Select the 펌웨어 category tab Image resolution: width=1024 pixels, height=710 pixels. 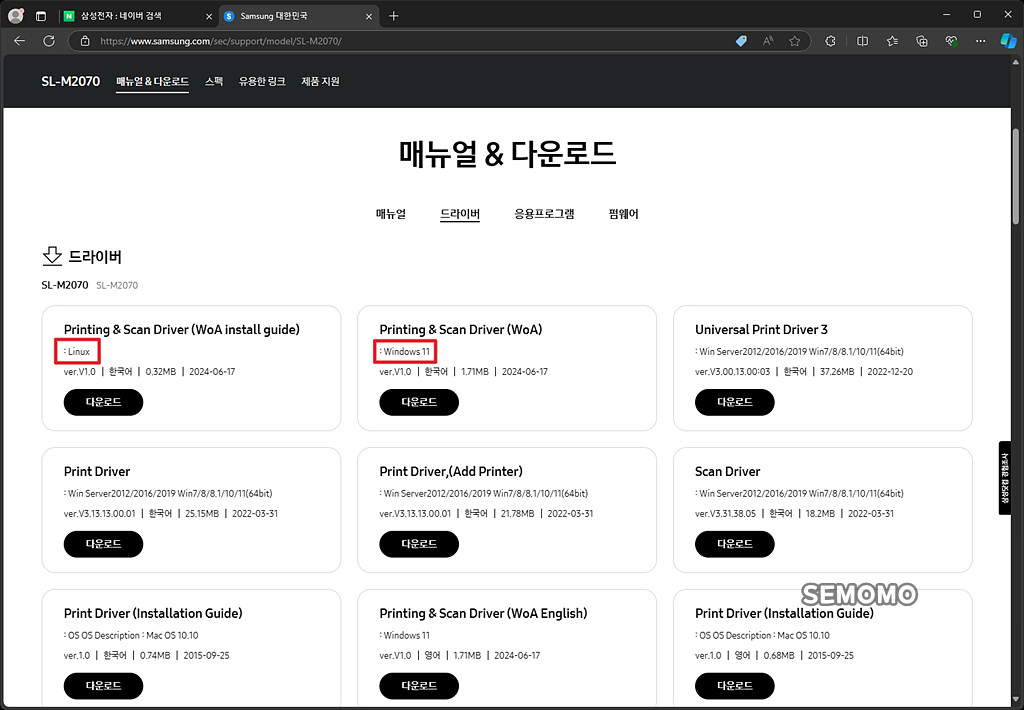point(624,214)
